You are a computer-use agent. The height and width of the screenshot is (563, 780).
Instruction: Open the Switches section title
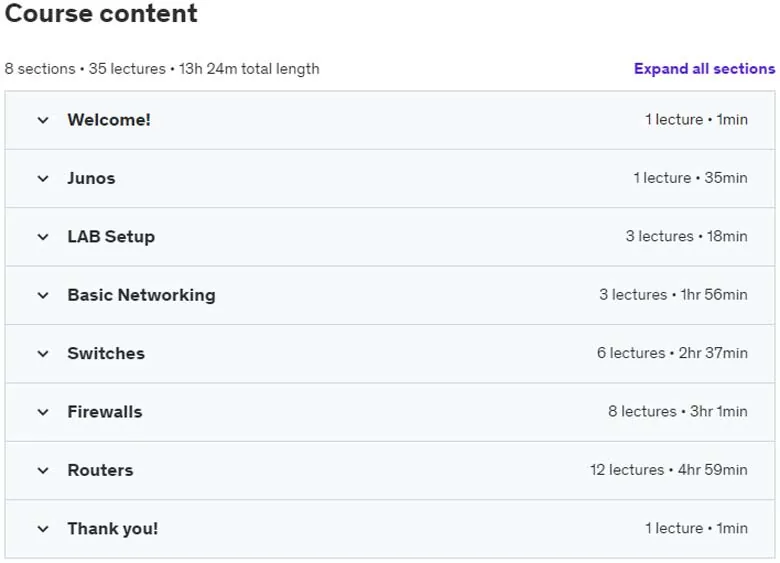click(x=106, y=353)
